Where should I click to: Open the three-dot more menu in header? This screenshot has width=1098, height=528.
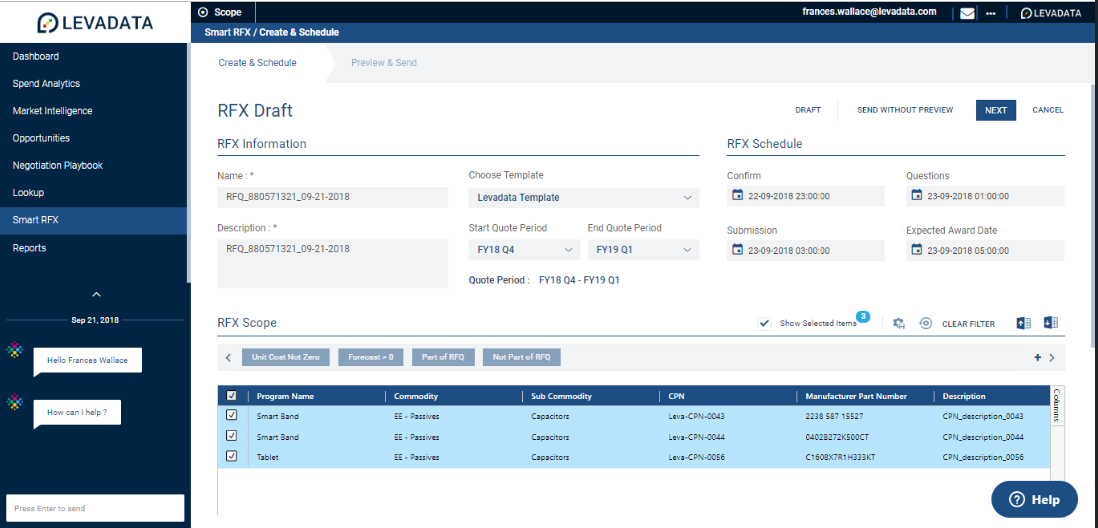[x=990, y=13]
